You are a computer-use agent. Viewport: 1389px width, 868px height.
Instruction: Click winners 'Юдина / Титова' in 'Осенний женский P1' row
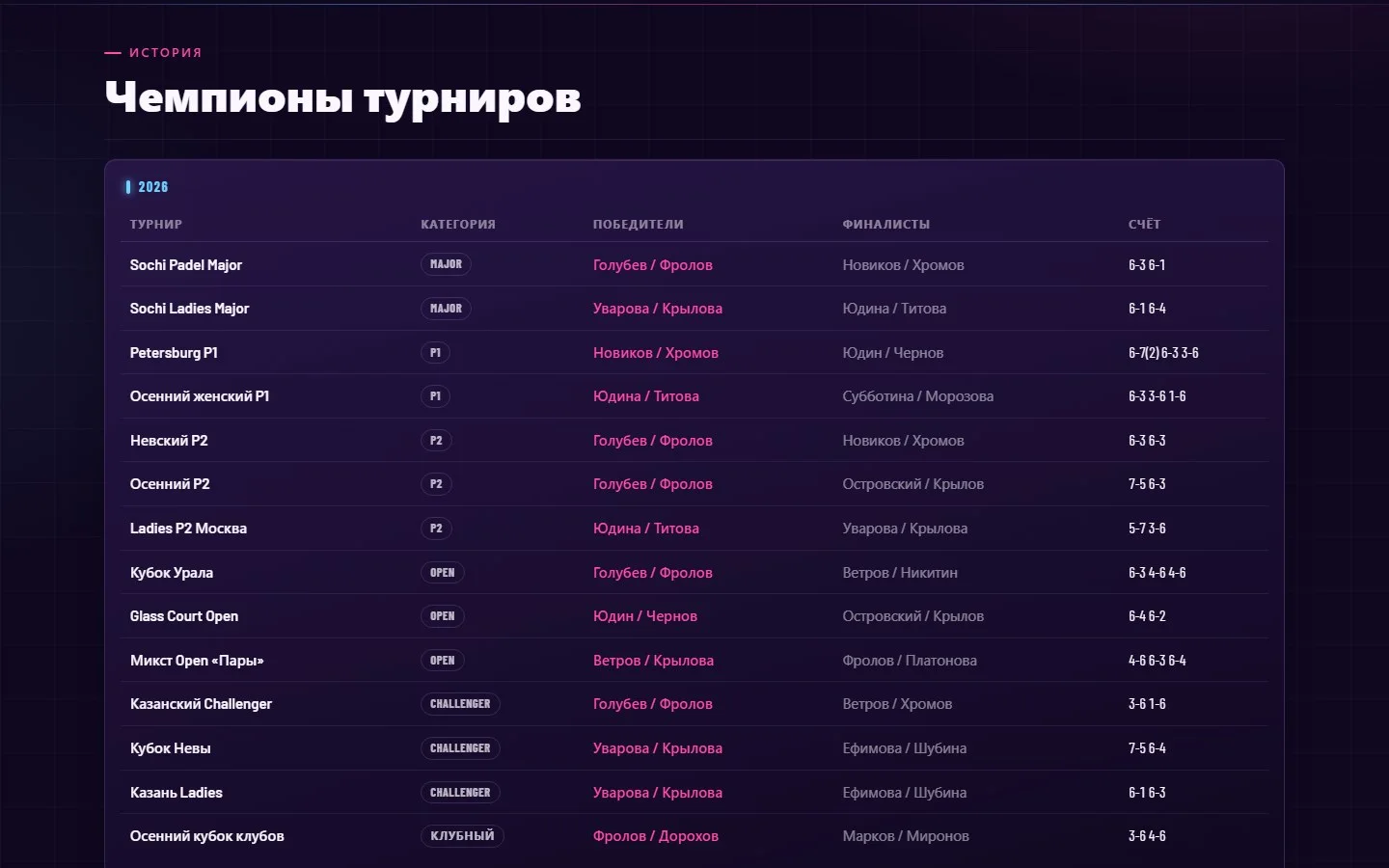646,396
